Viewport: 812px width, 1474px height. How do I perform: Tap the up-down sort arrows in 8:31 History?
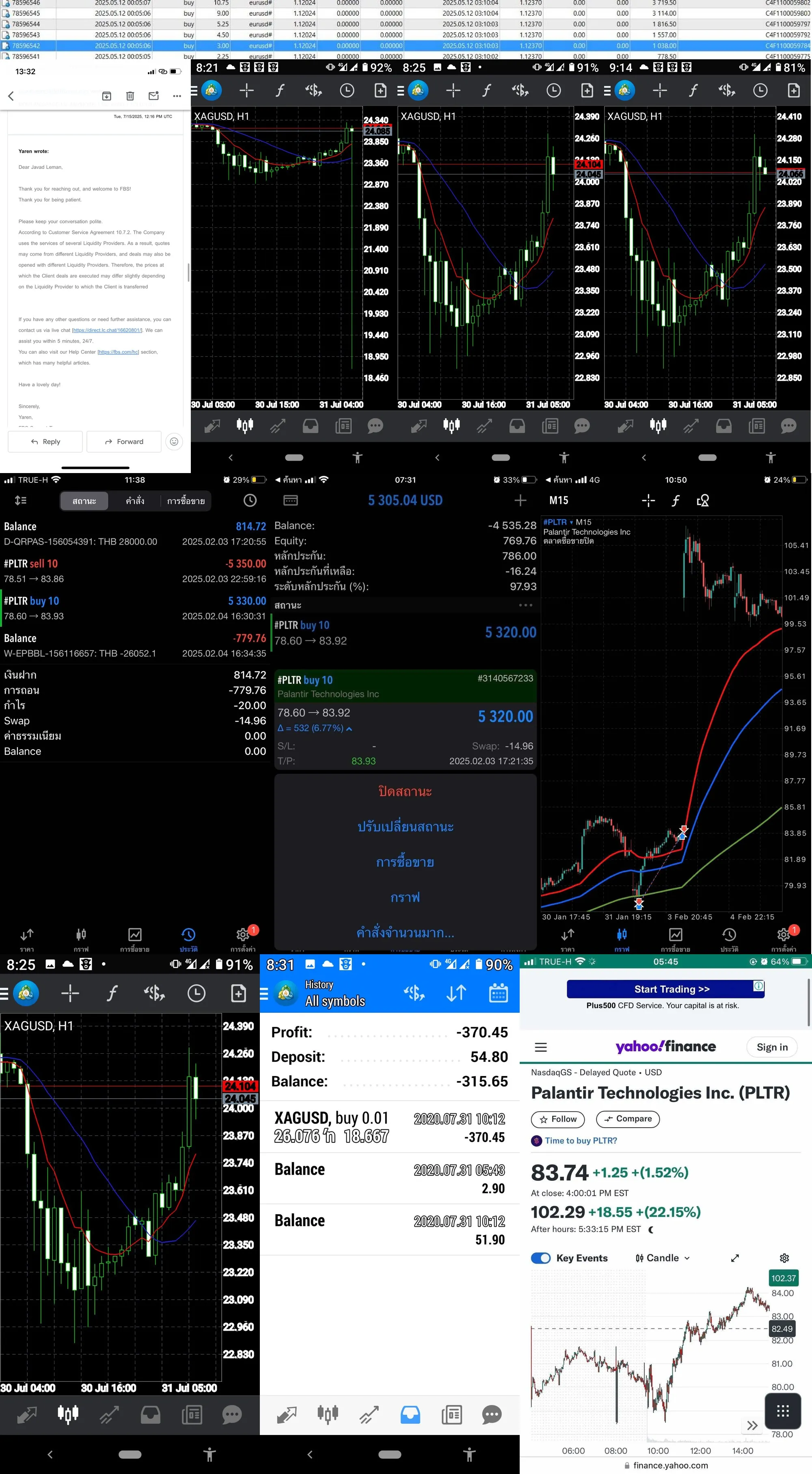456,993
